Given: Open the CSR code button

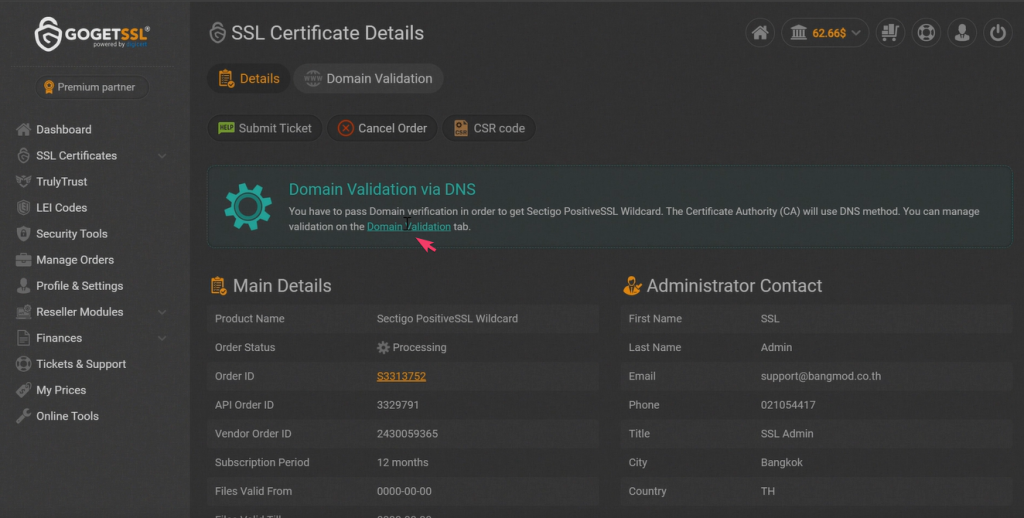Looking at the screenshot, I should point(488,128).
